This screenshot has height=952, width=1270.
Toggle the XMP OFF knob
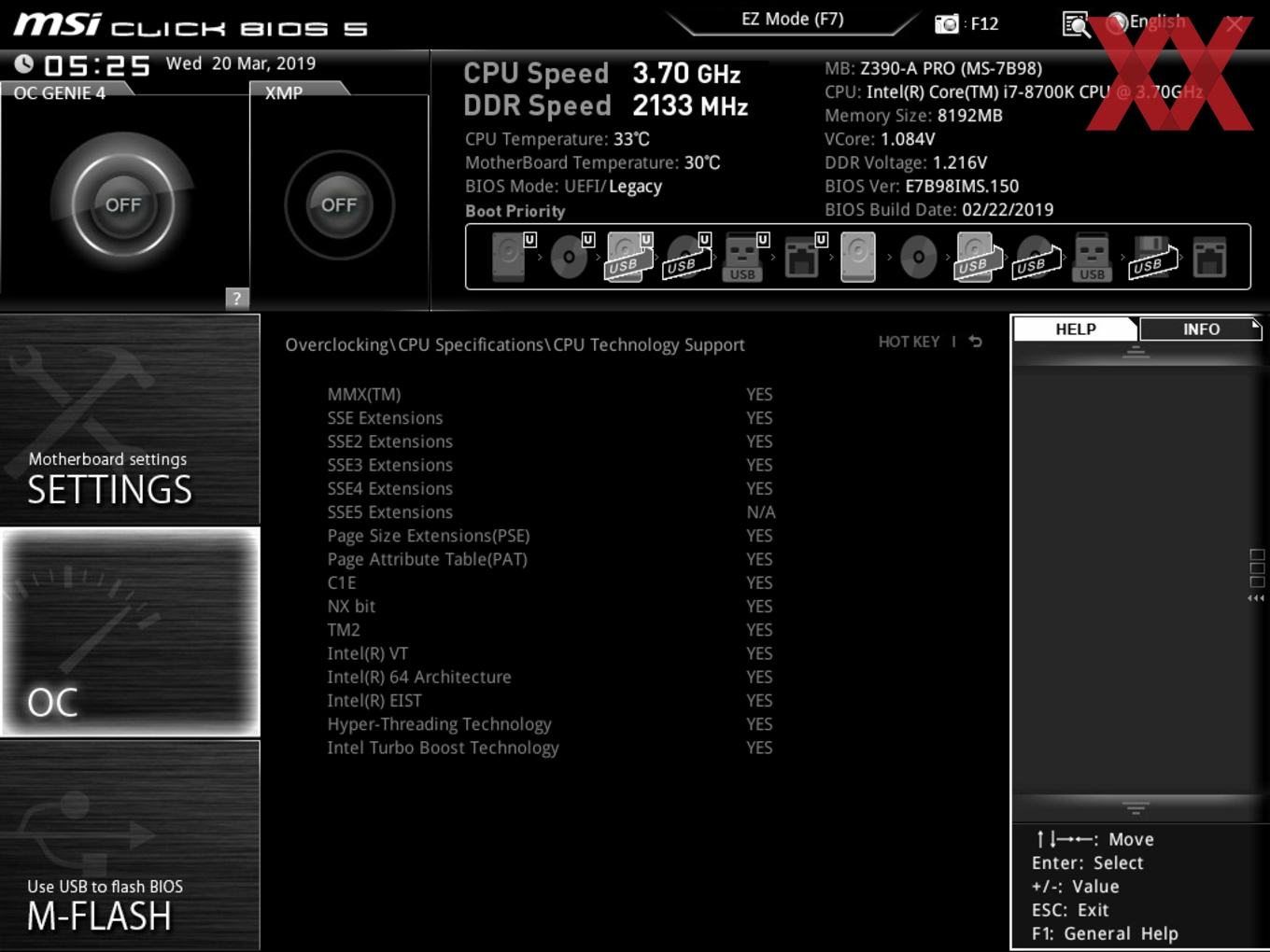coord(339,204)
